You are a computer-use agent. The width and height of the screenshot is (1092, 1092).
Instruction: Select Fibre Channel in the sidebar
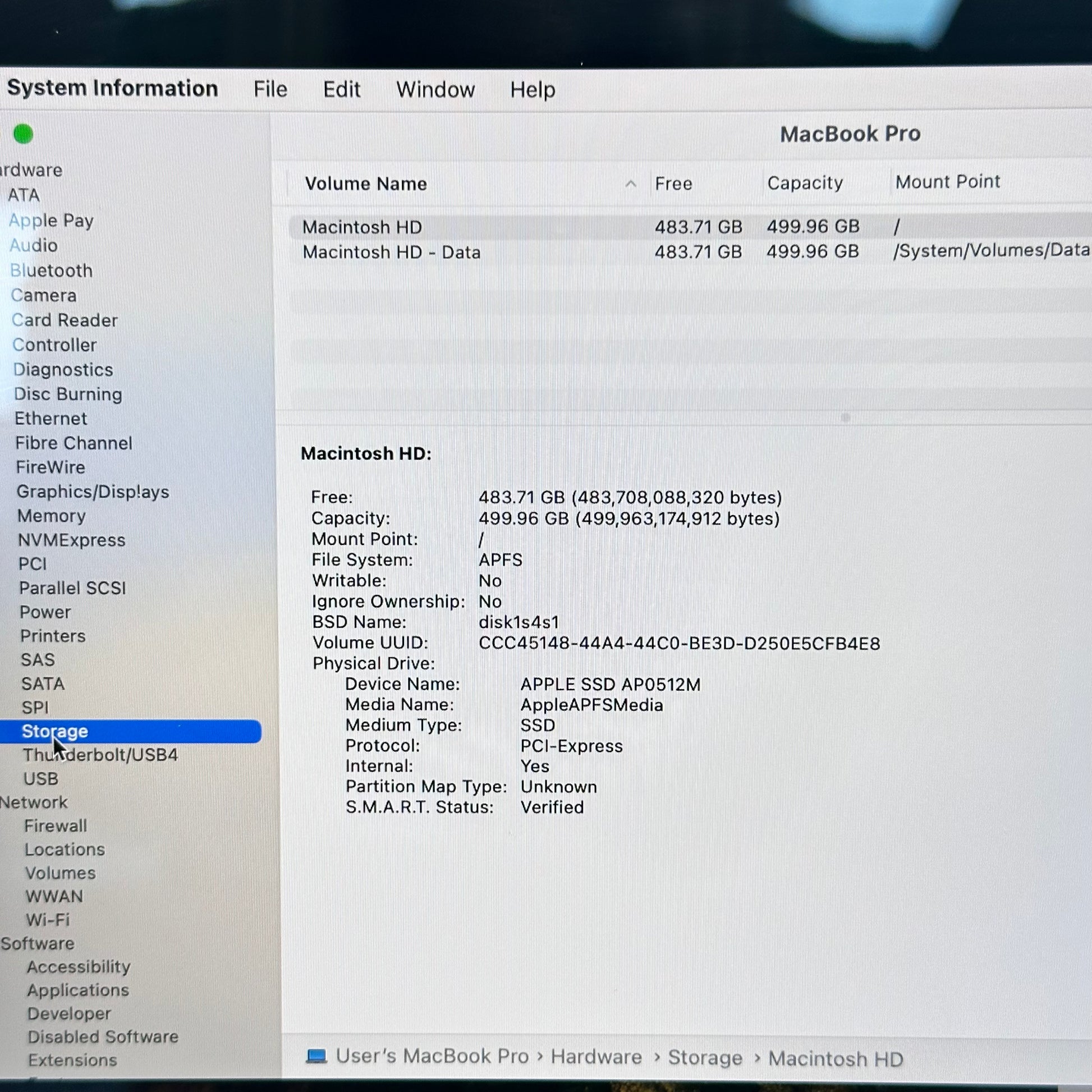pos(74,443)
